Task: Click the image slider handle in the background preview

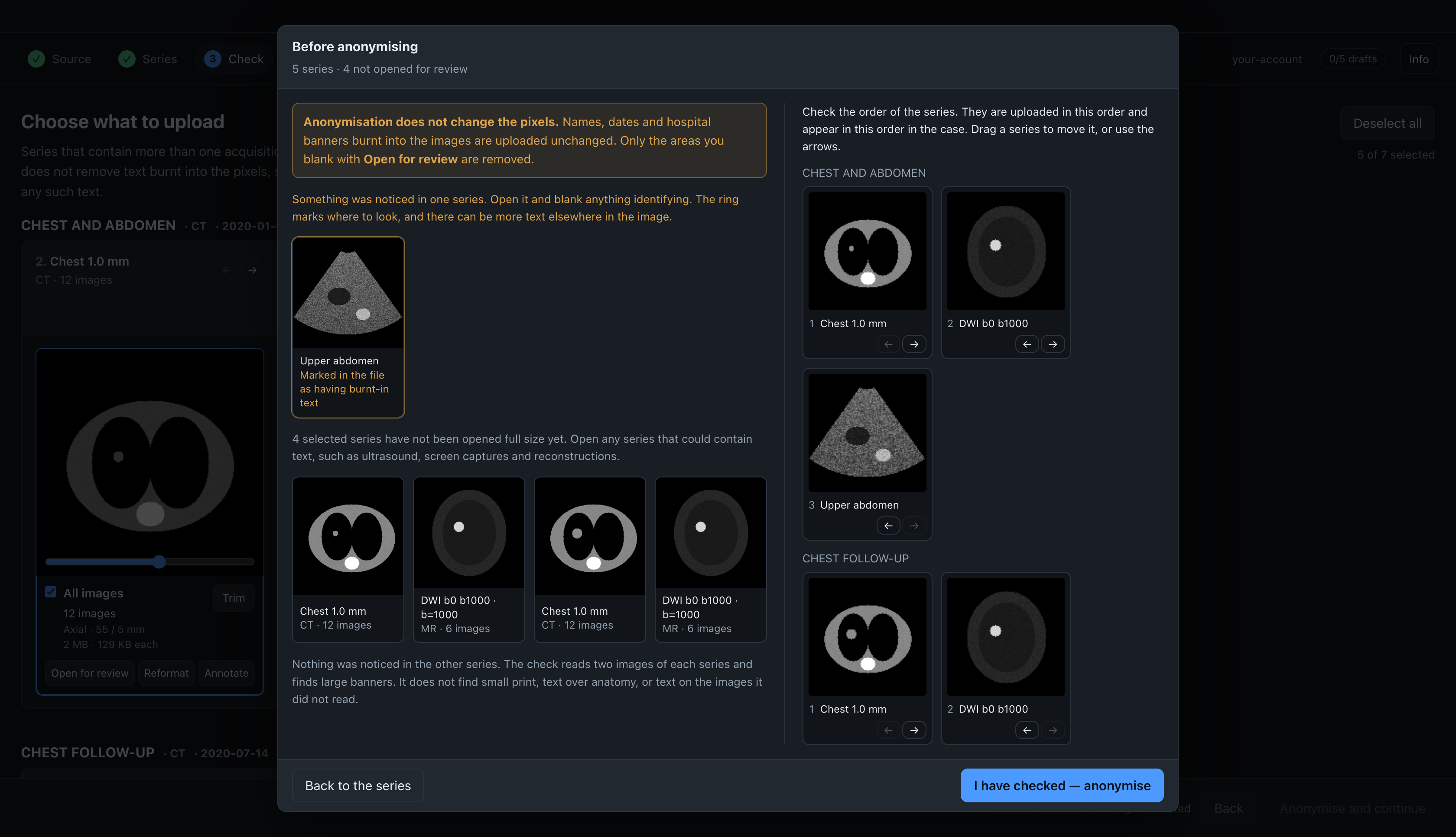Action: click(x=159, y=561)
